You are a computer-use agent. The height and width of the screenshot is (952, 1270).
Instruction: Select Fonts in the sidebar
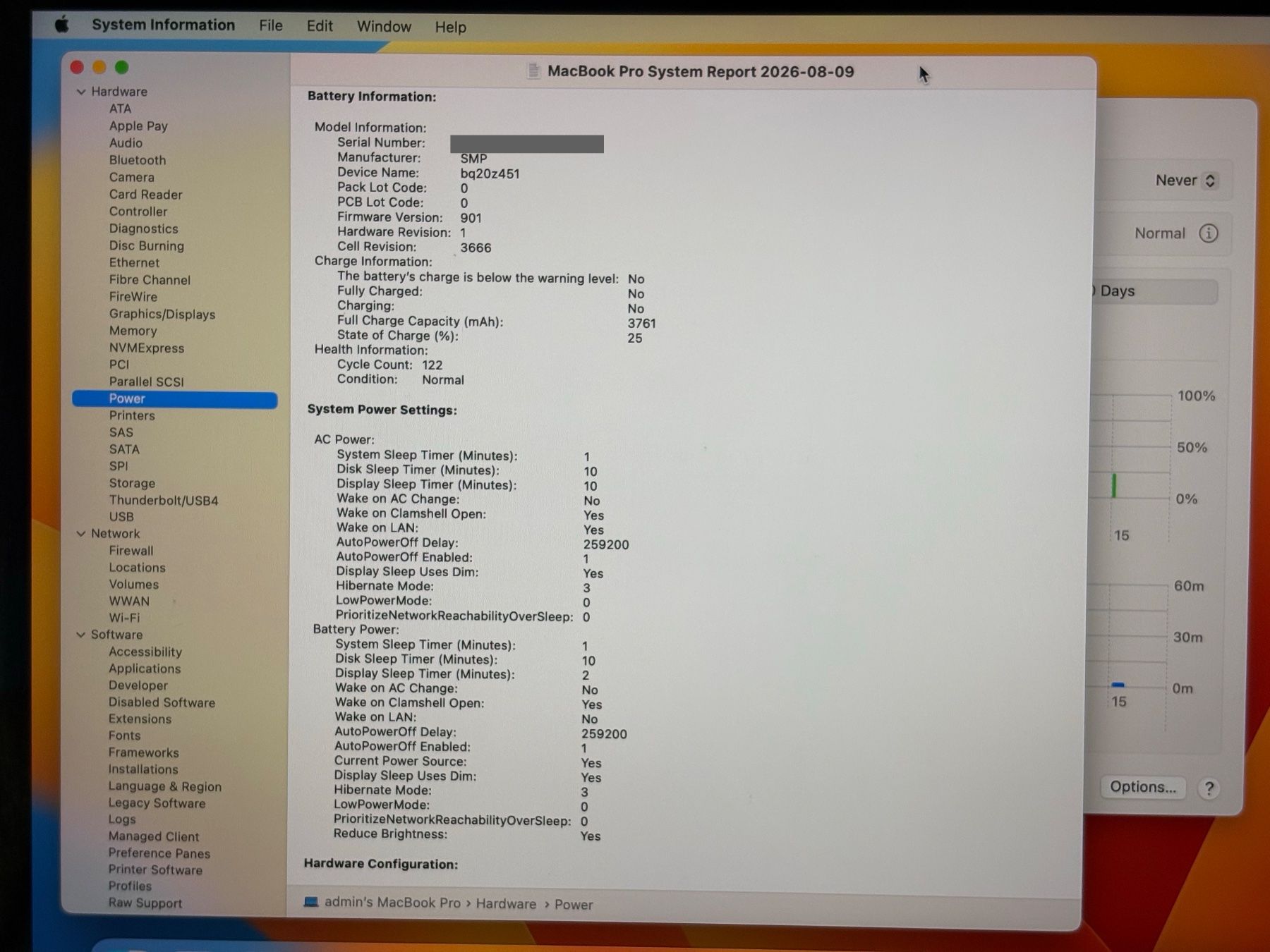pyautogui.click(x=124, y=736)
